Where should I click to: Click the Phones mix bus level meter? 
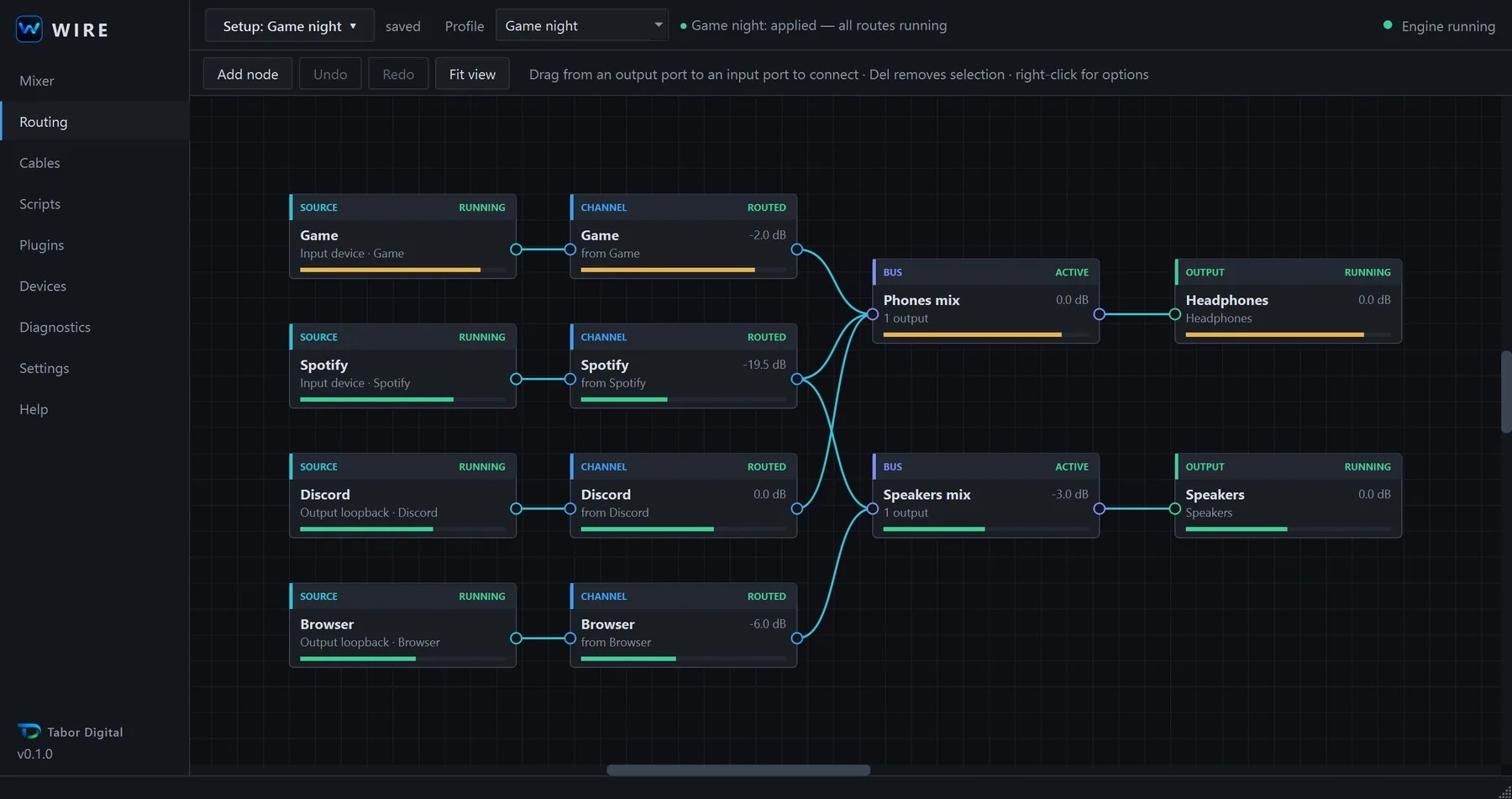[x=986, y=334]
